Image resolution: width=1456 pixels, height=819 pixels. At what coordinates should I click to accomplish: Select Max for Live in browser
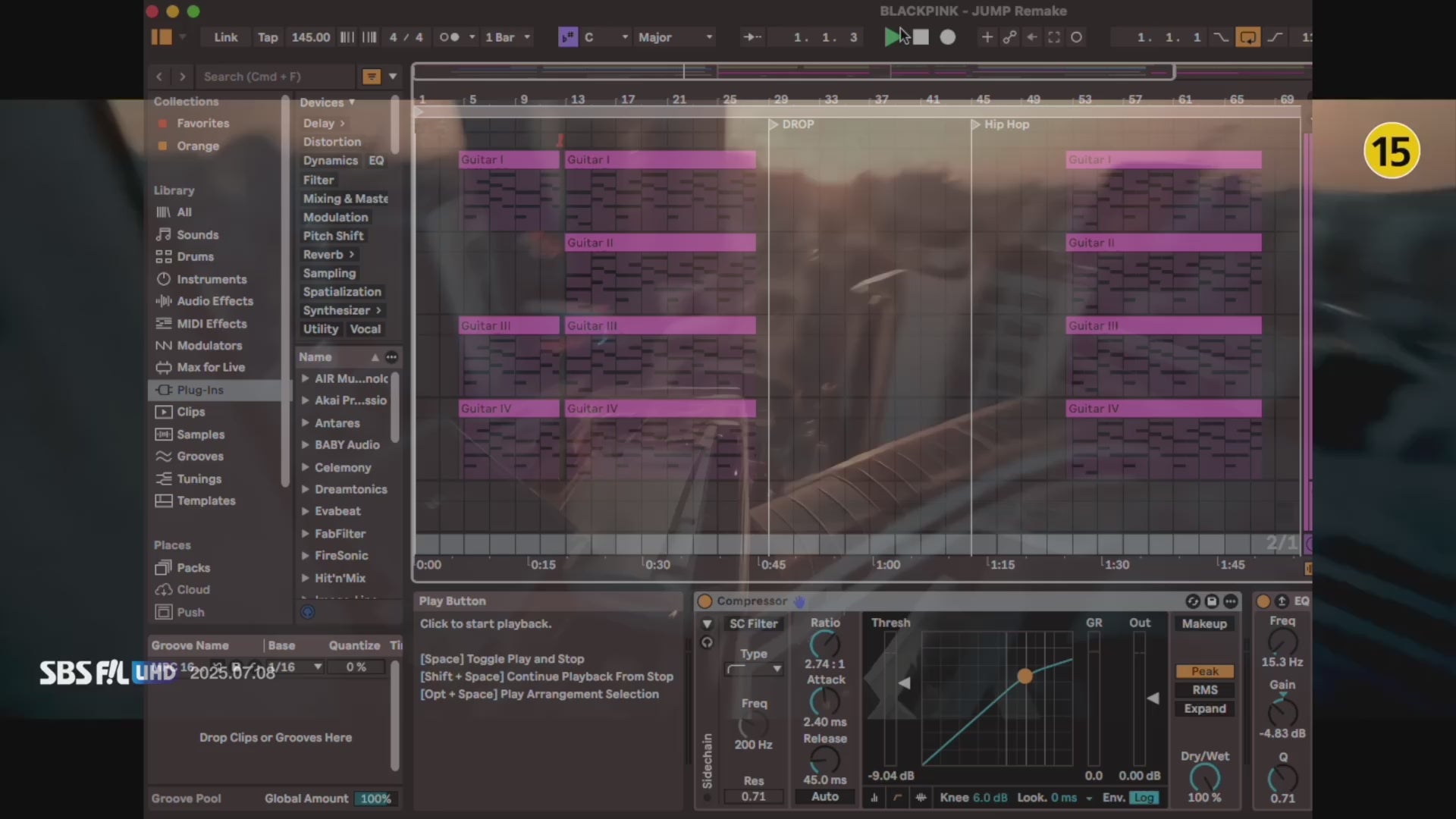click(210, 367)
